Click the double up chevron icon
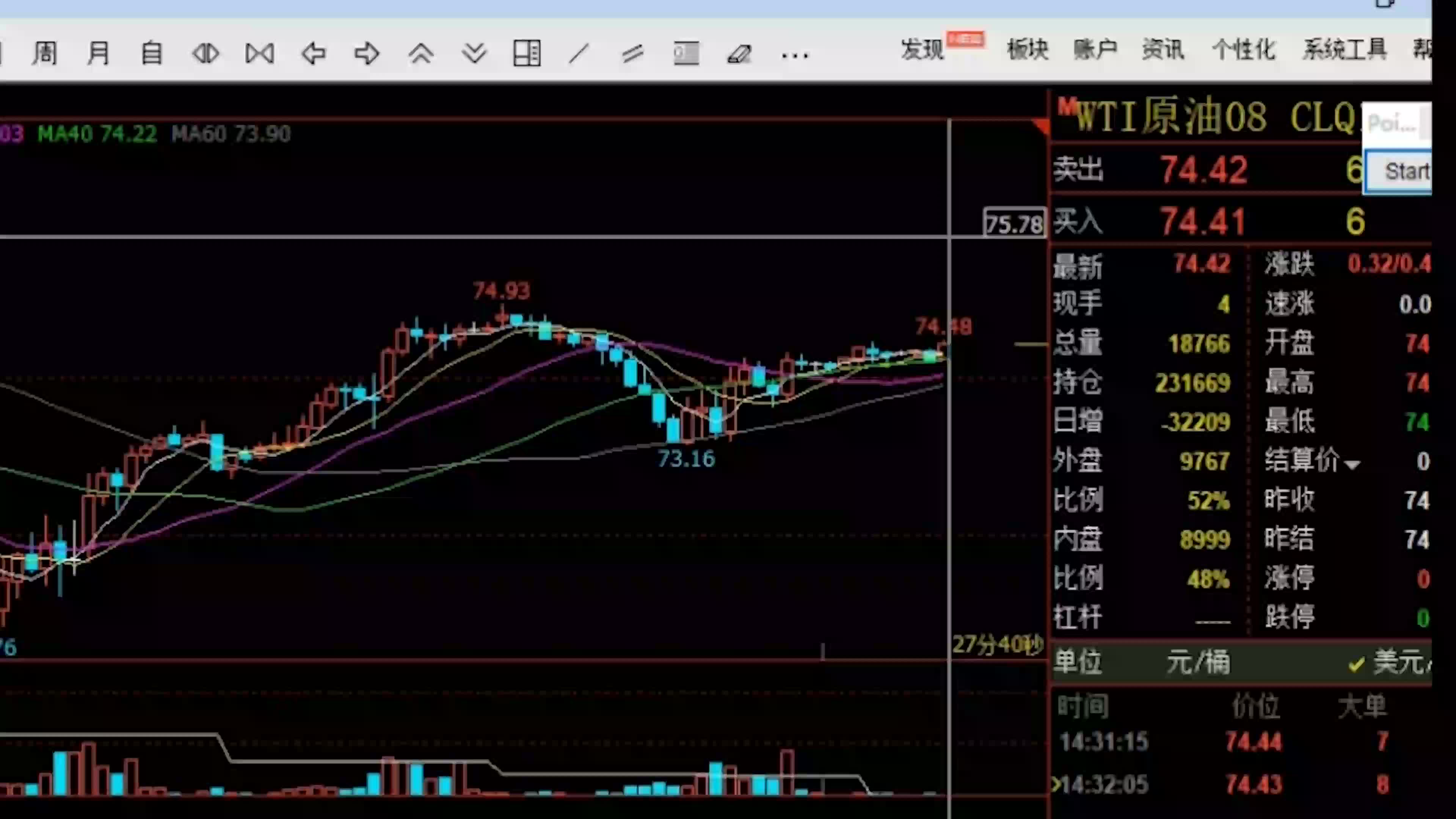This screenshot has width=1456, height=819. click(x=420, y=54)
